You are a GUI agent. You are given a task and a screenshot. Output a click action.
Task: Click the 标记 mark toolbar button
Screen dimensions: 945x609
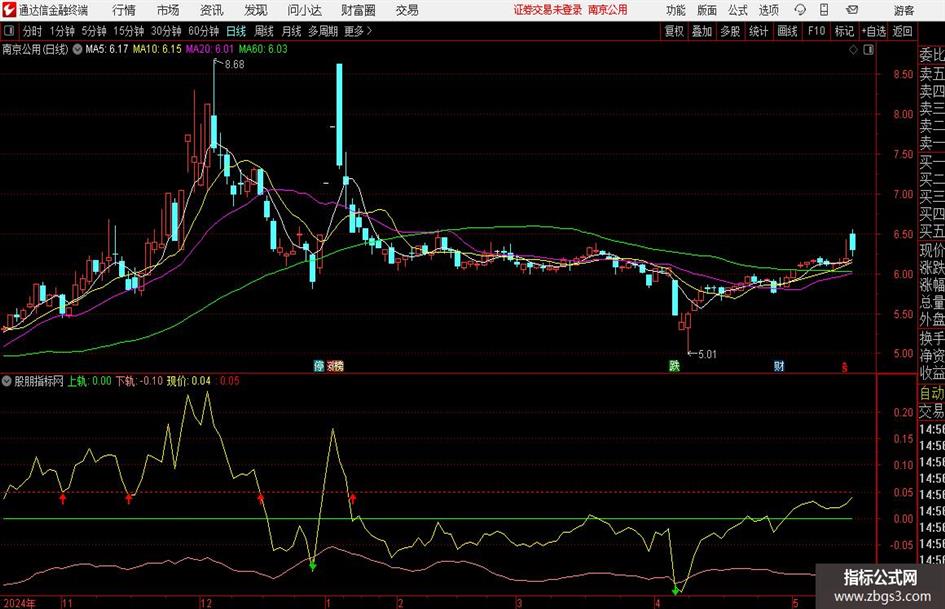[x=844, y=31]
